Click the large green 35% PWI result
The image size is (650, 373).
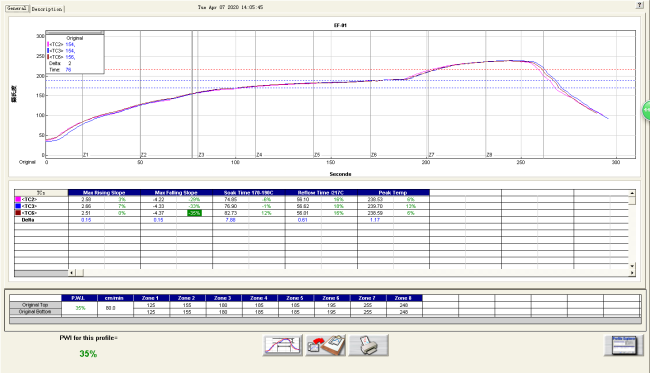(88, 354)
